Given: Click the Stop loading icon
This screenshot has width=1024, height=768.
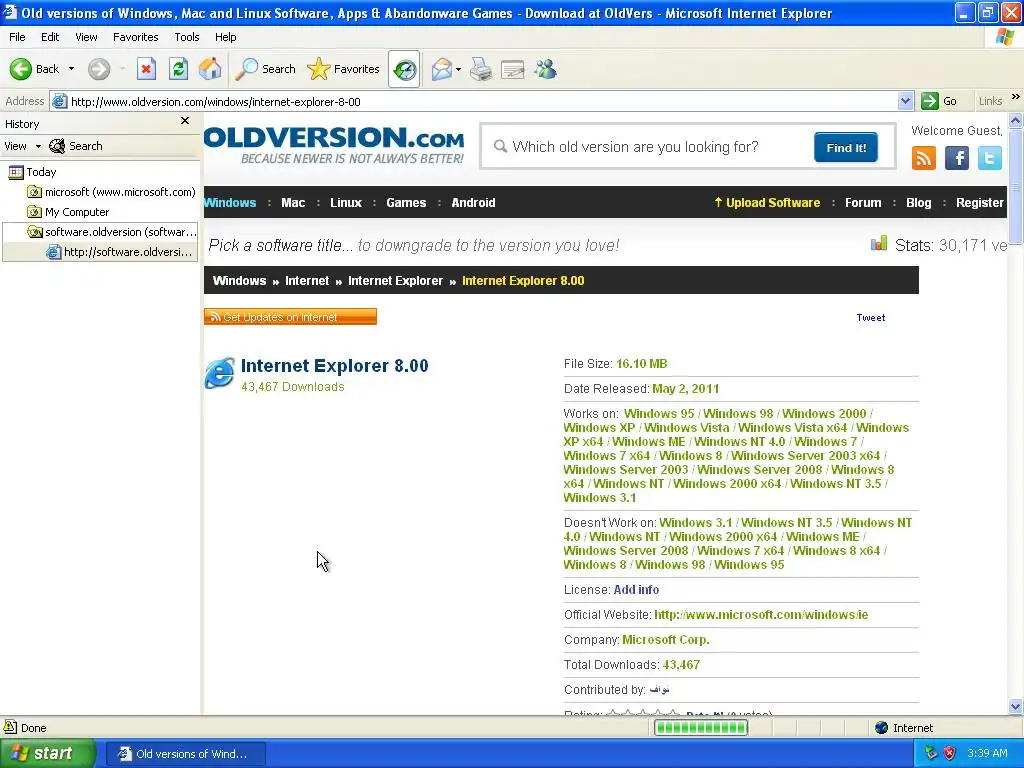Looking at the screenshot, I should [x=146, y=69].
